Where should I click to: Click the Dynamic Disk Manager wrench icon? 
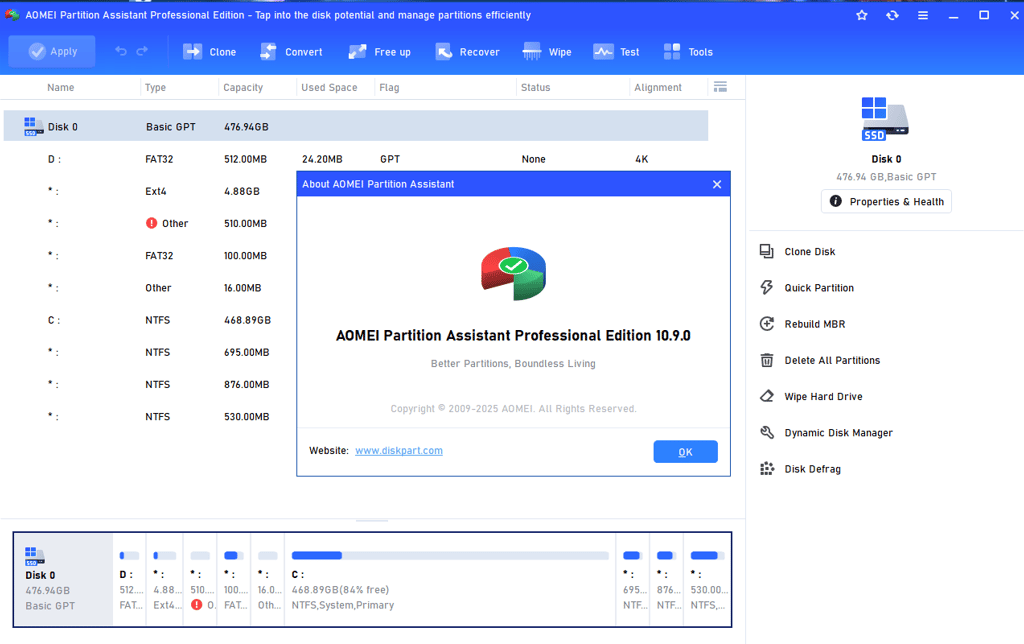click(767, 432)
